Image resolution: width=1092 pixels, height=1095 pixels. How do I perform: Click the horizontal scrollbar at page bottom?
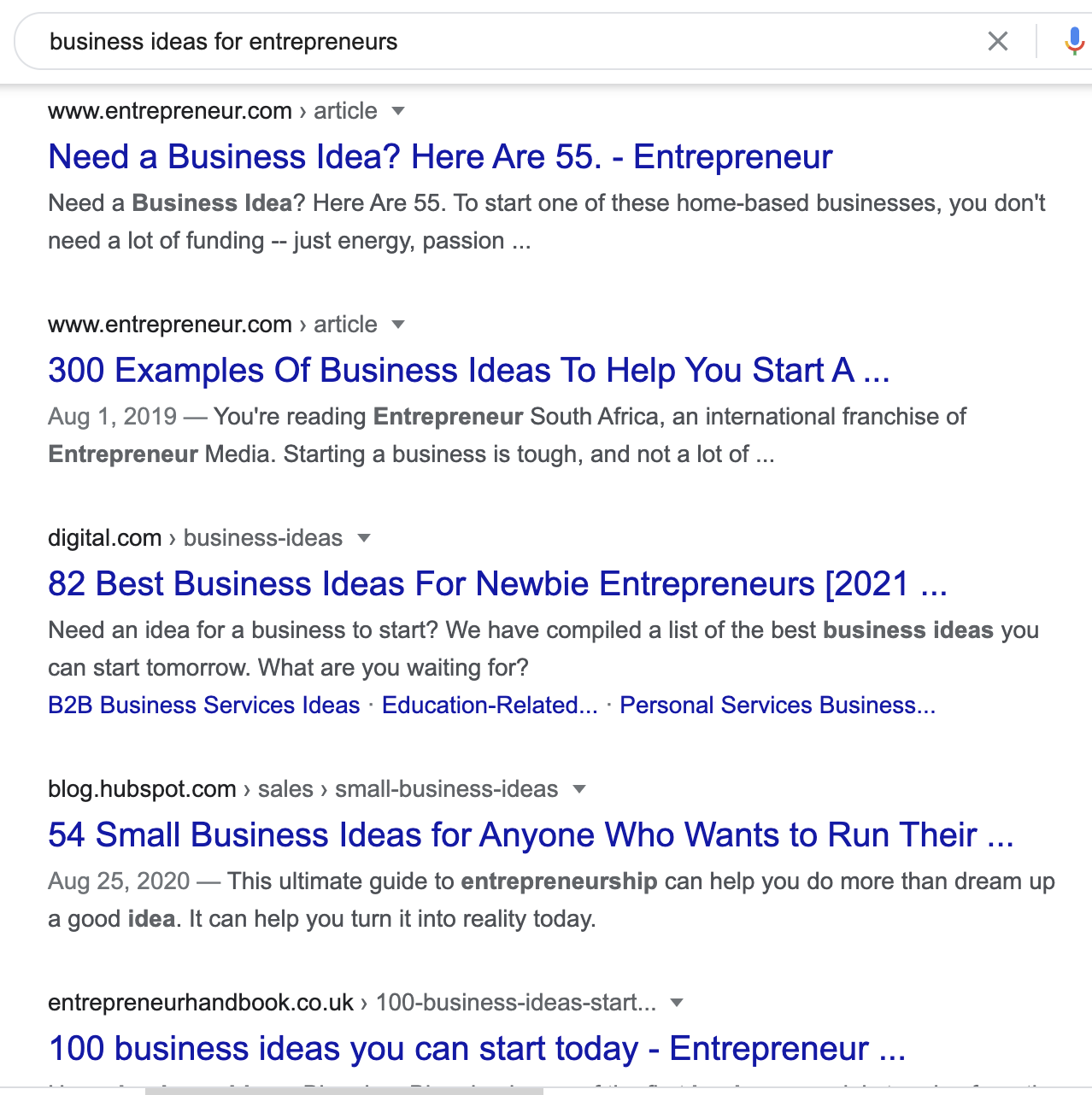[344, 1091]
